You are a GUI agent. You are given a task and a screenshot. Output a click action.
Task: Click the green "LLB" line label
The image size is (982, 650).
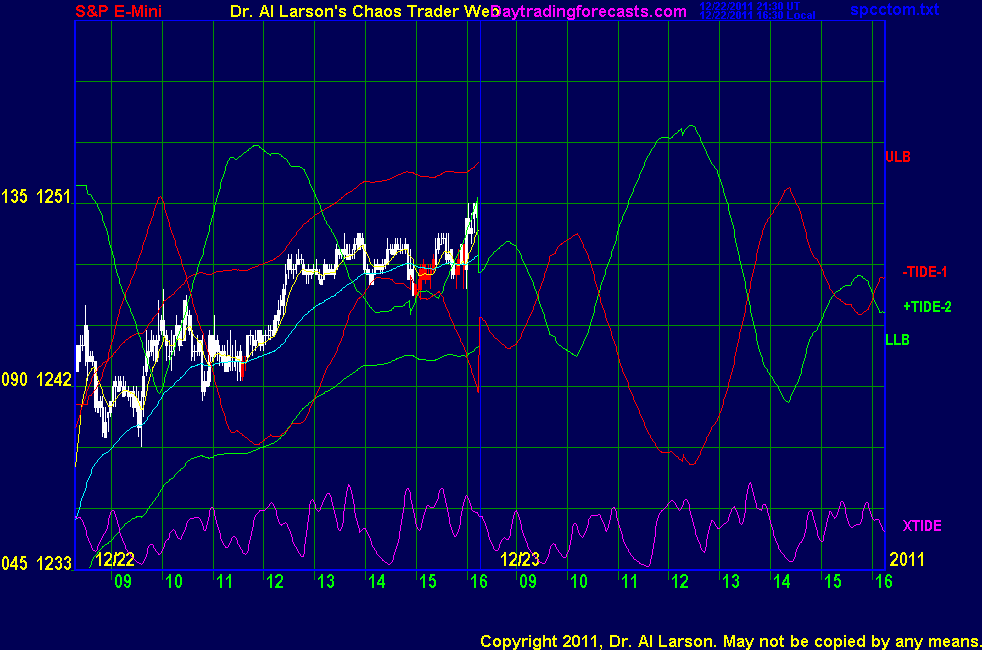click(897, 340)
